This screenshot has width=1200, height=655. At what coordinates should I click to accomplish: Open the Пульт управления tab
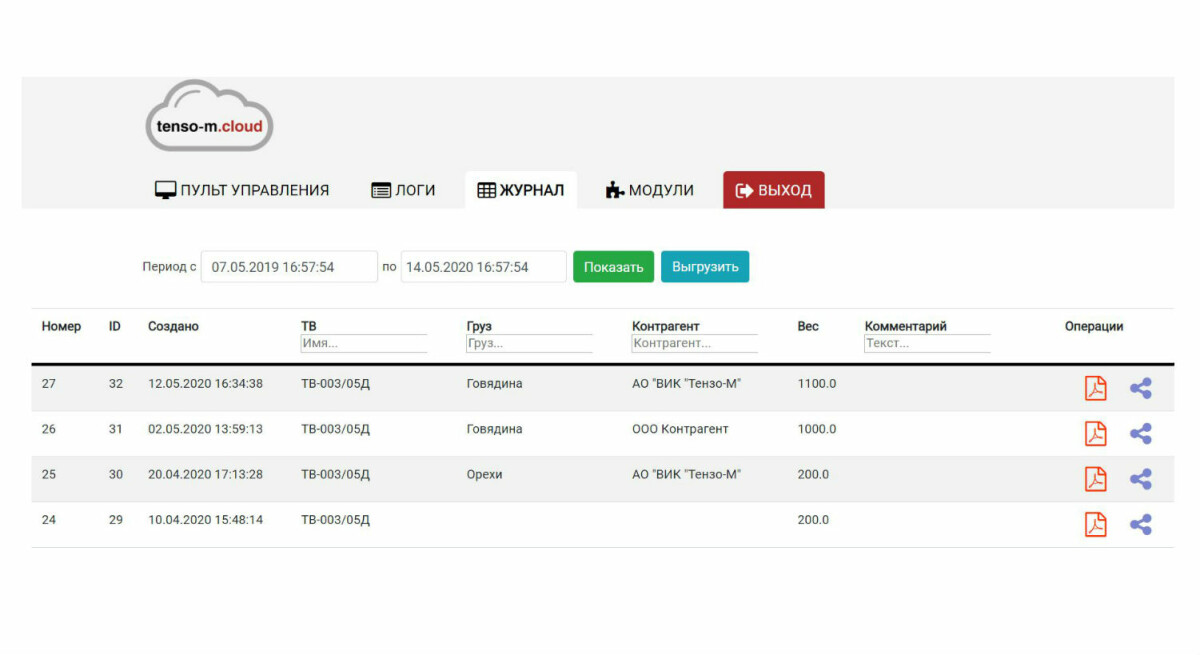coord(242,190)
